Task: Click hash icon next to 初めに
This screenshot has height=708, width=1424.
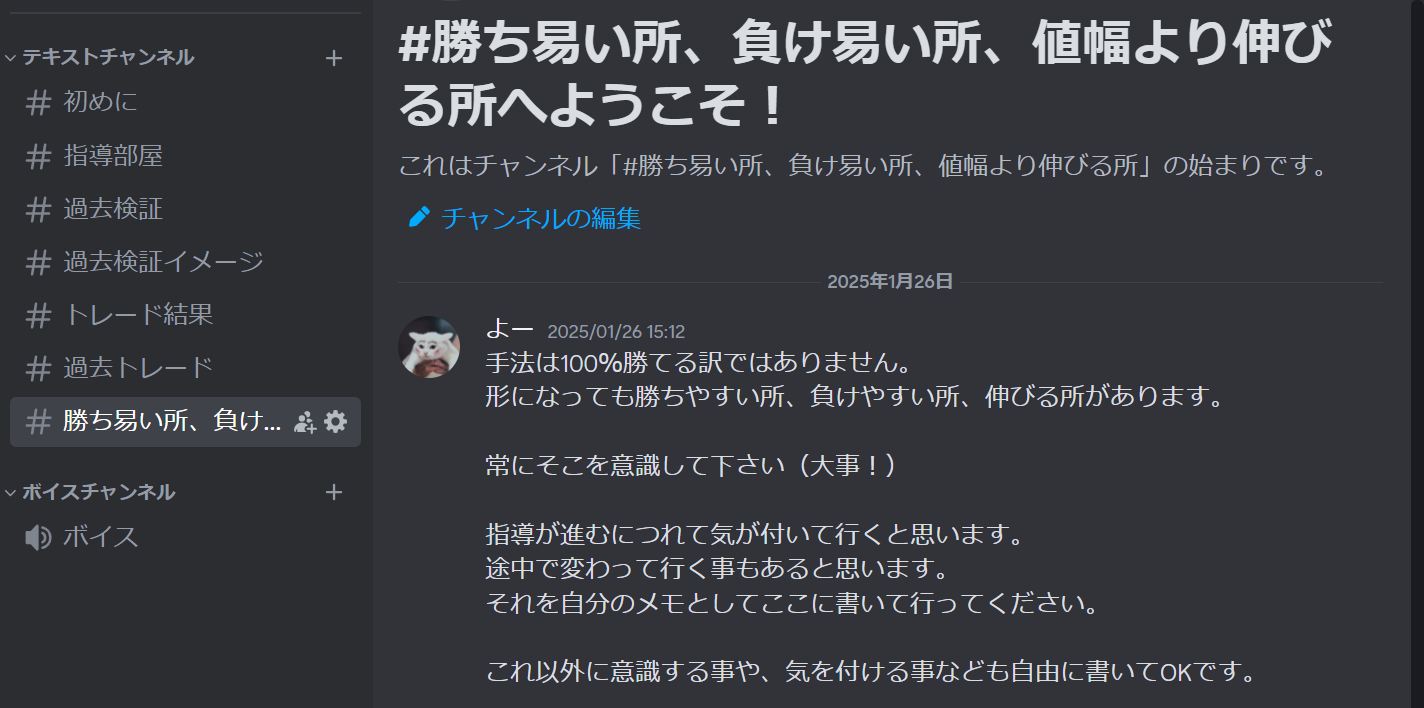Action: [x=38, y=102]
